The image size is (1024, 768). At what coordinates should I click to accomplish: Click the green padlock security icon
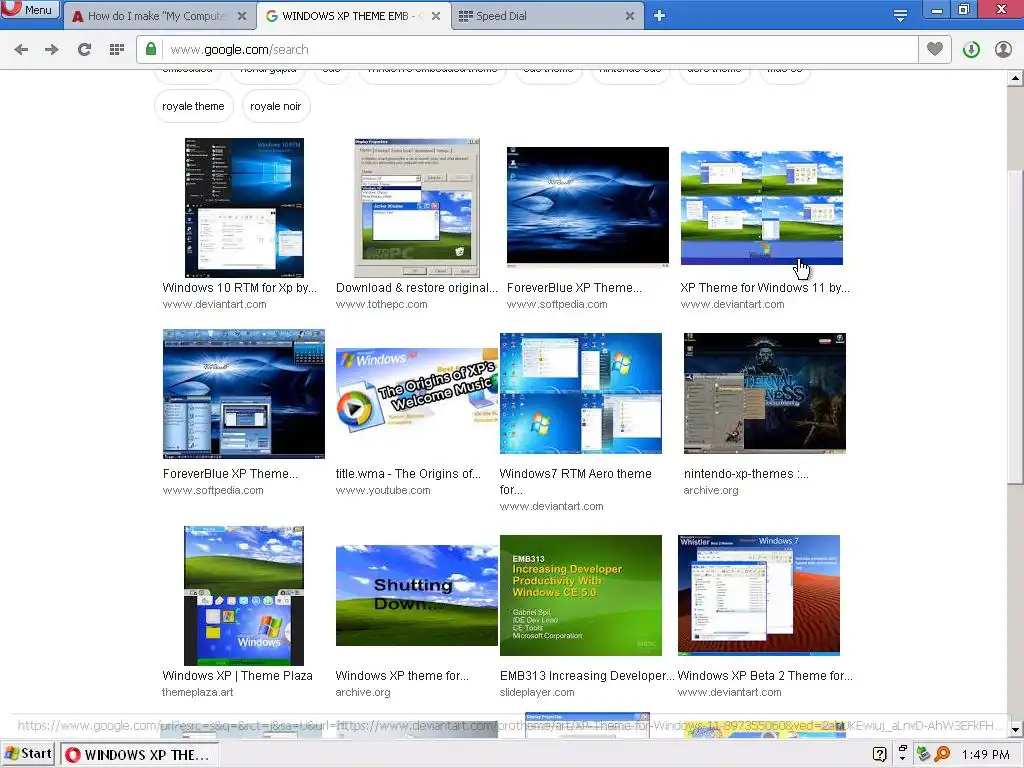tap(151, 50)
